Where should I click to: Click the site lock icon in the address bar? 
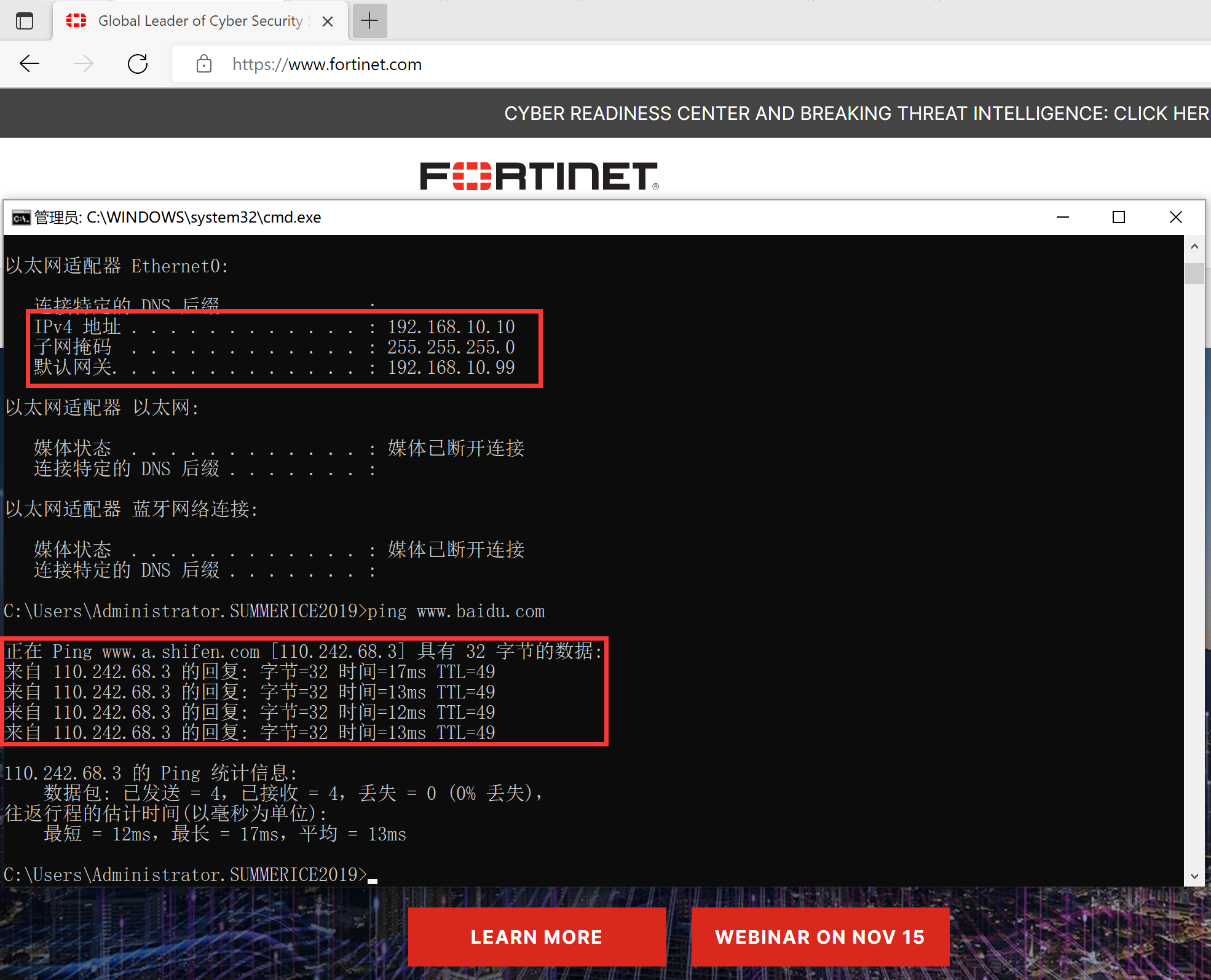point(204,64)
